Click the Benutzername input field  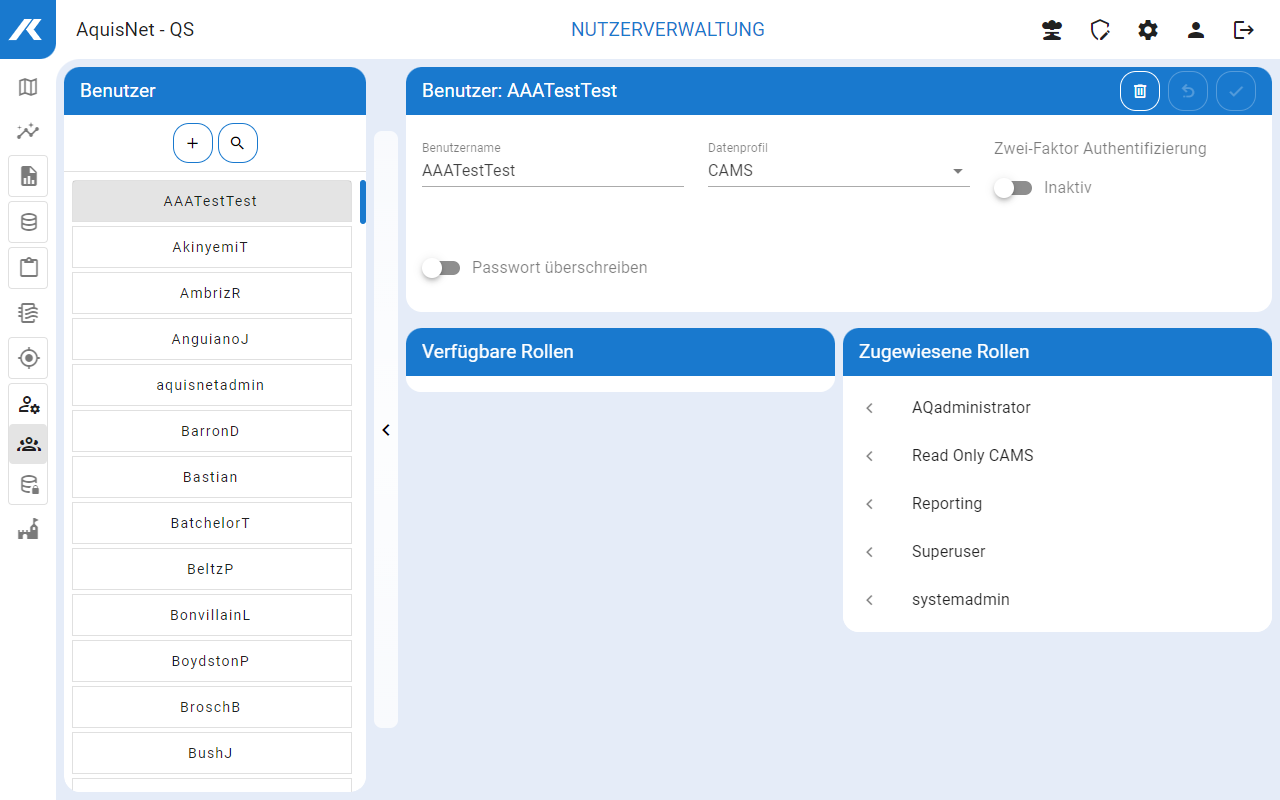[x=552, y=171]
